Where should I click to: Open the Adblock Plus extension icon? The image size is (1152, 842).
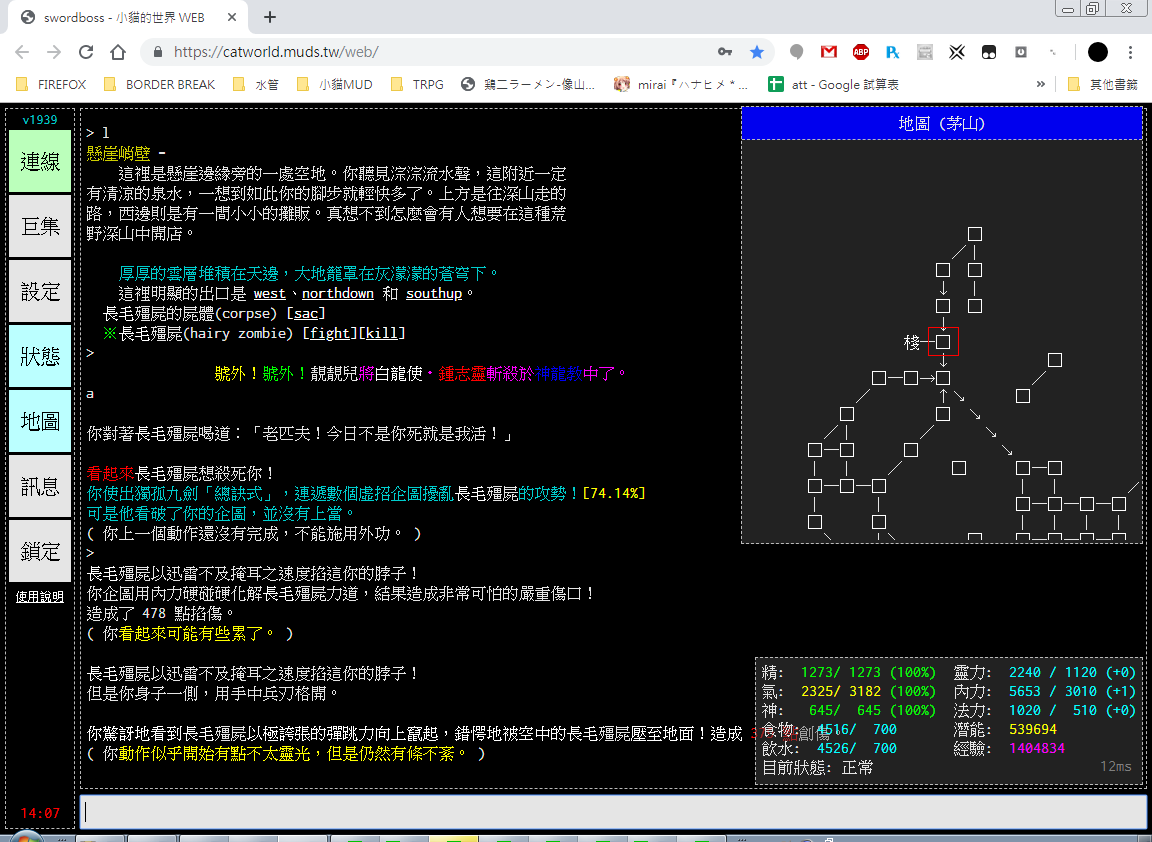click(x=861, y=52)
